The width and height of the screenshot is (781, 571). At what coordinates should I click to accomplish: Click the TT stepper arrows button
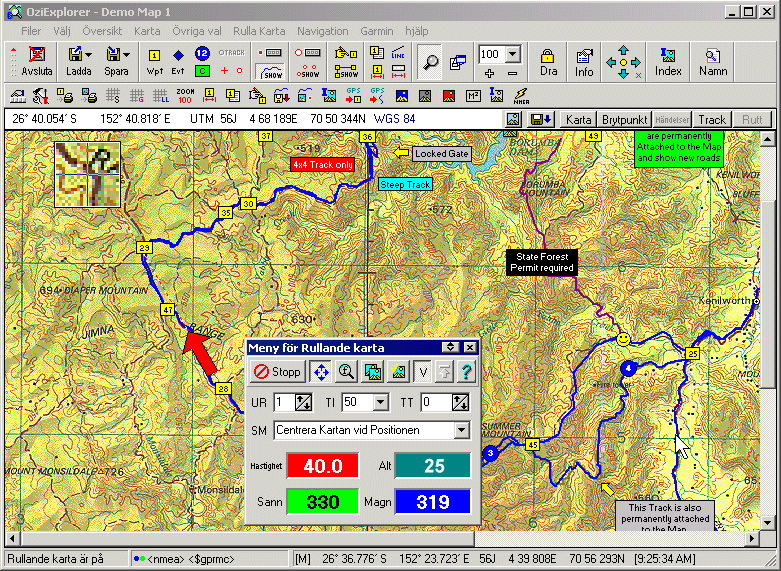pos(460,402)
